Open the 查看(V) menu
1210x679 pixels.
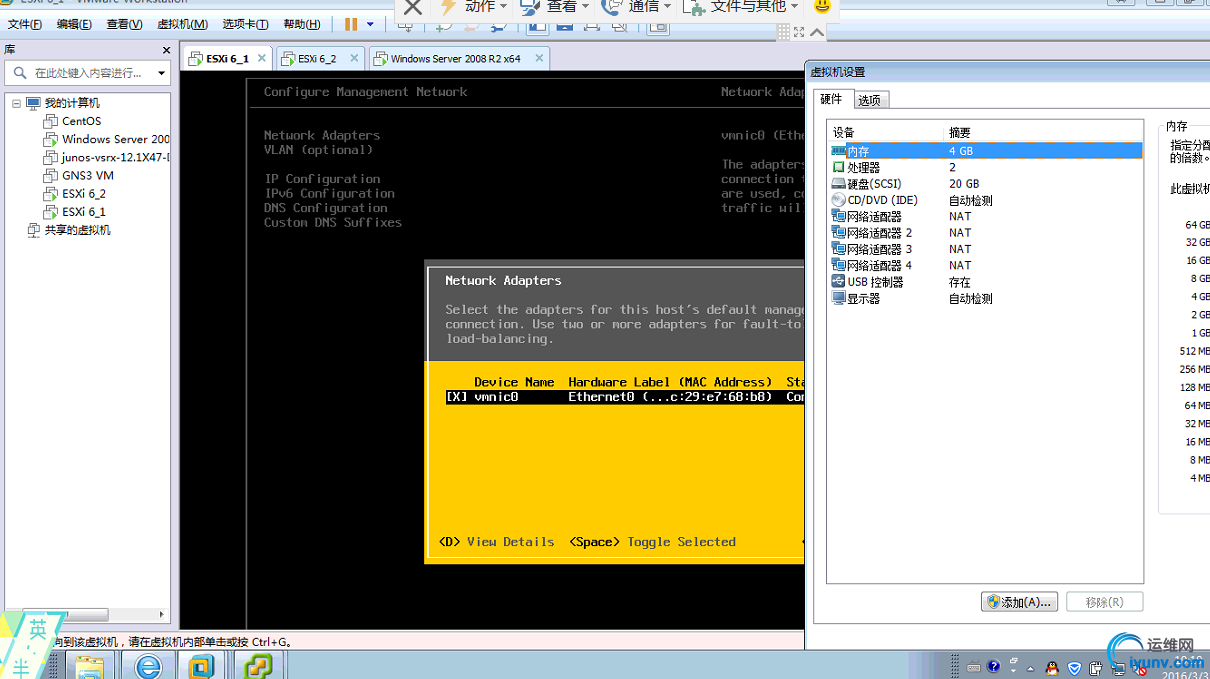[x=124, y=24]
